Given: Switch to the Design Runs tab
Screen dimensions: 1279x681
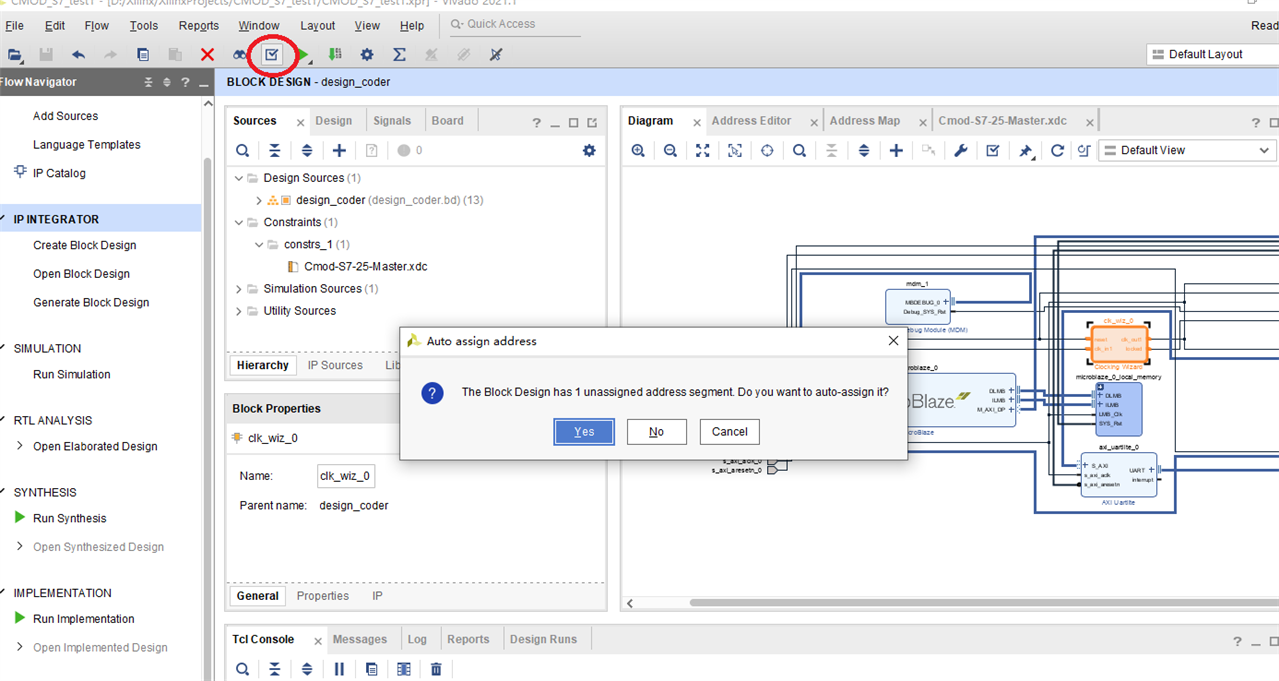Looking at the screenshot, I should (543, 639).
